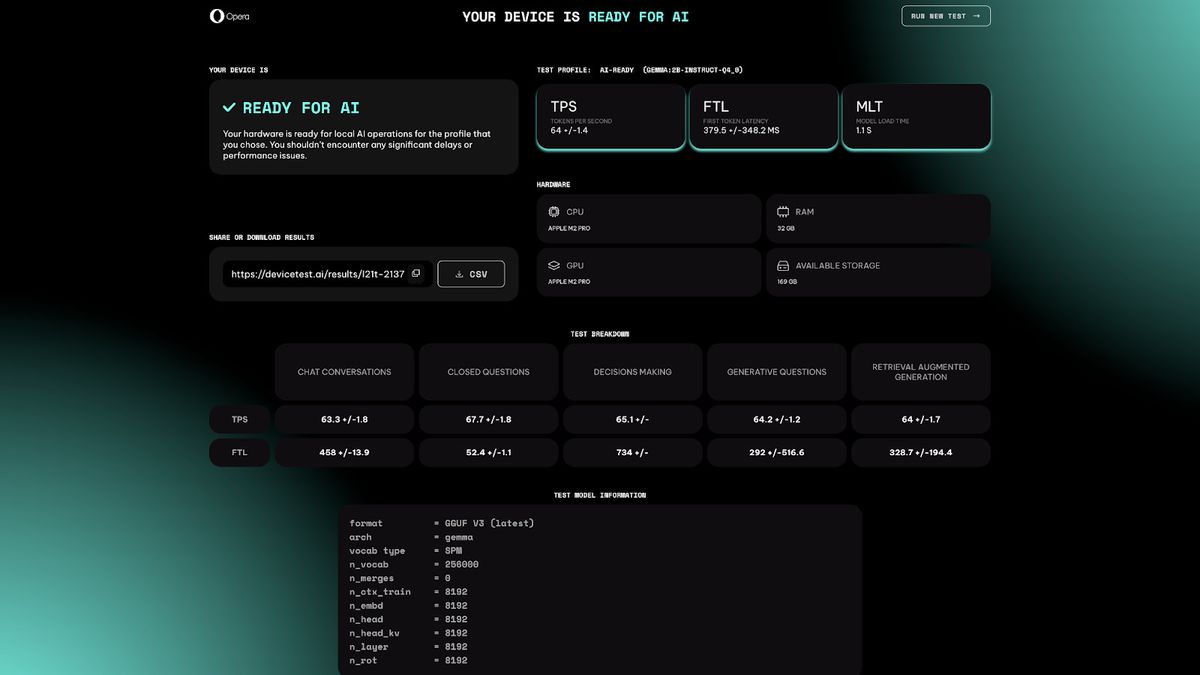This screenshot has height=675, width=1200.
Task: Click the Available Storage drive icon
Action: pyautogui.click(x=782, y=265)
